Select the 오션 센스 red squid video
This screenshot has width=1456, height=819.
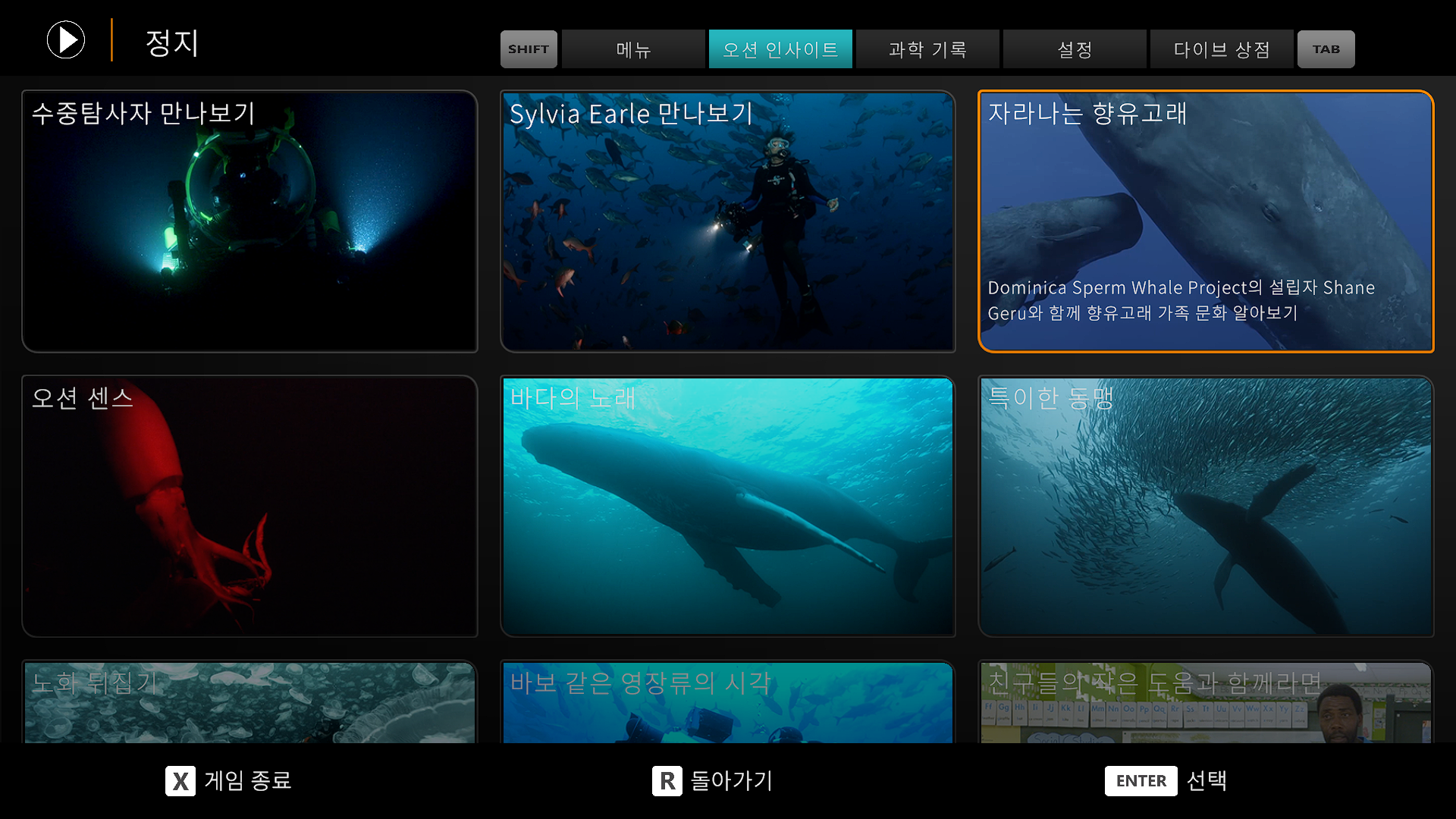coord(250,506)
